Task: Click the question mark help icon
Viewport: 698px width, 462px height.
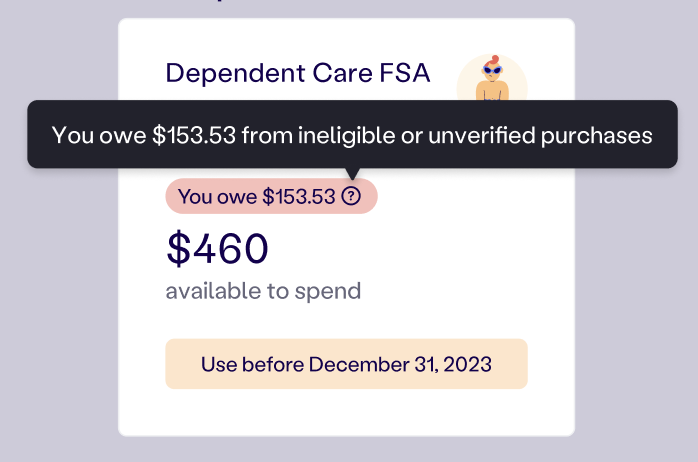Action: tap(351, 197)
